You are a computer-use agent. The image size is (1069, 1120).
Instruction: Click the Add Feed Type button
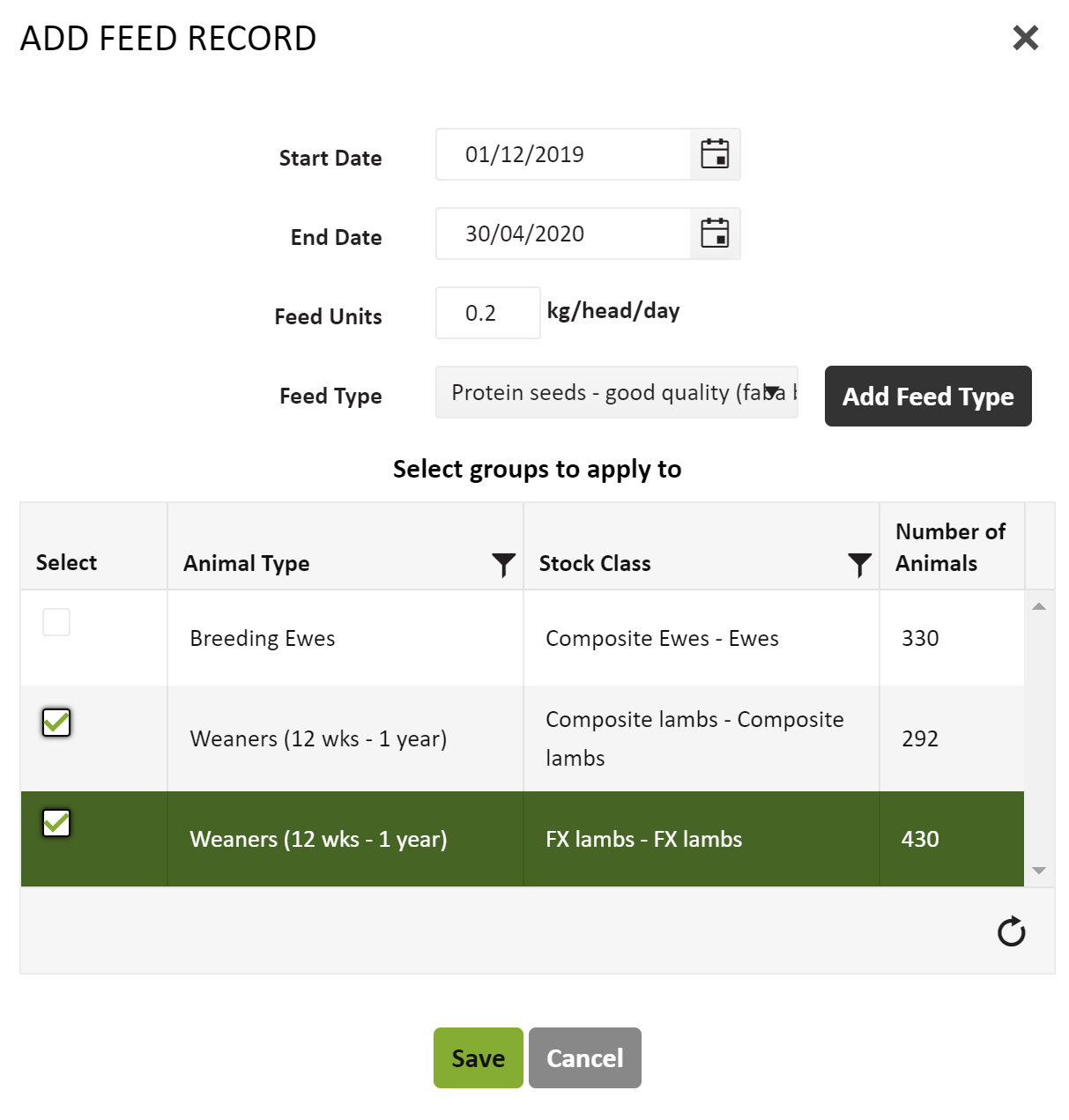point(927,397)
